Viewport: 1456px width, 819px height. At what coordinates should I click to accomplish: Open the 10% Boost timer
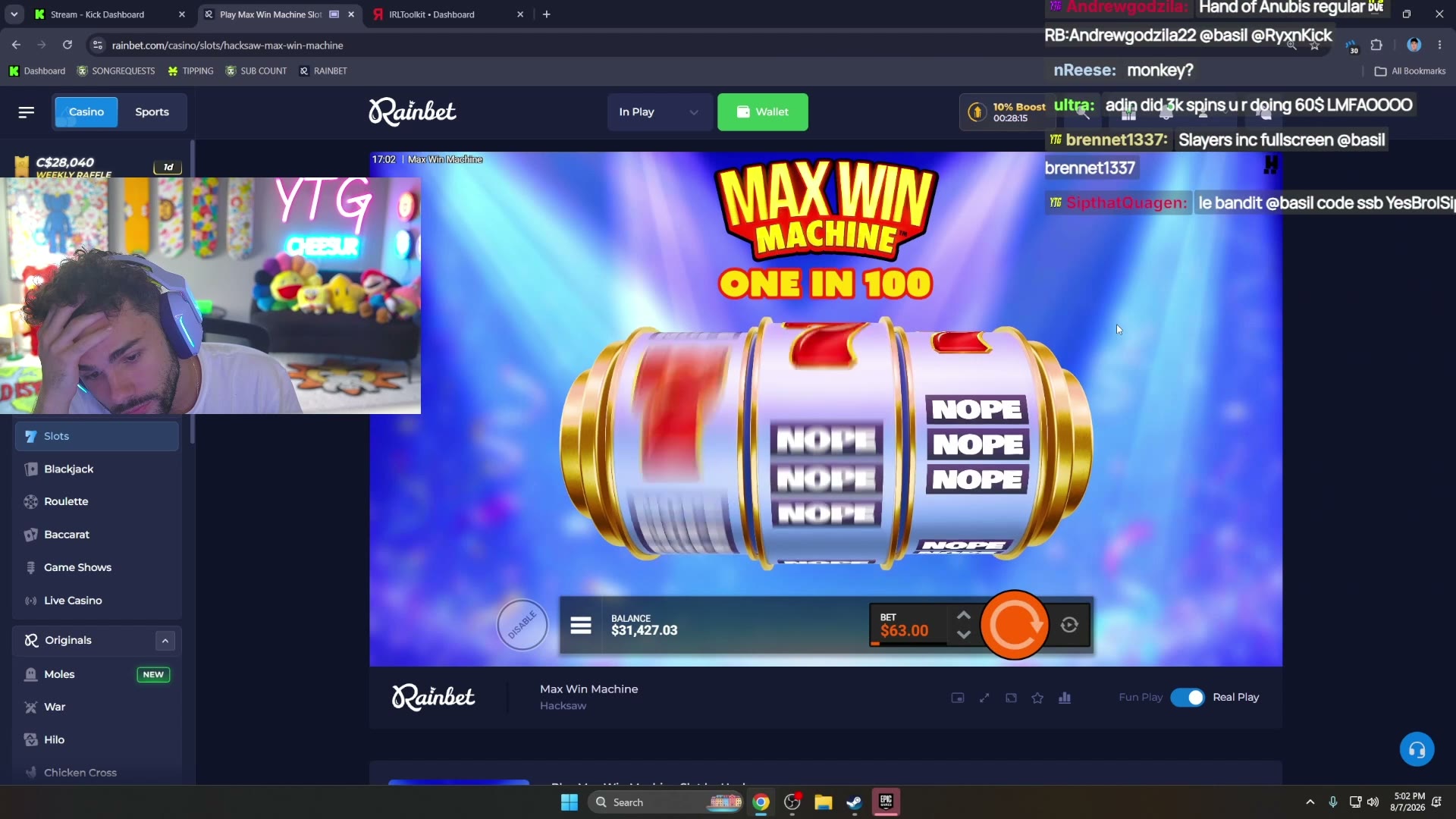point(1008,112)
